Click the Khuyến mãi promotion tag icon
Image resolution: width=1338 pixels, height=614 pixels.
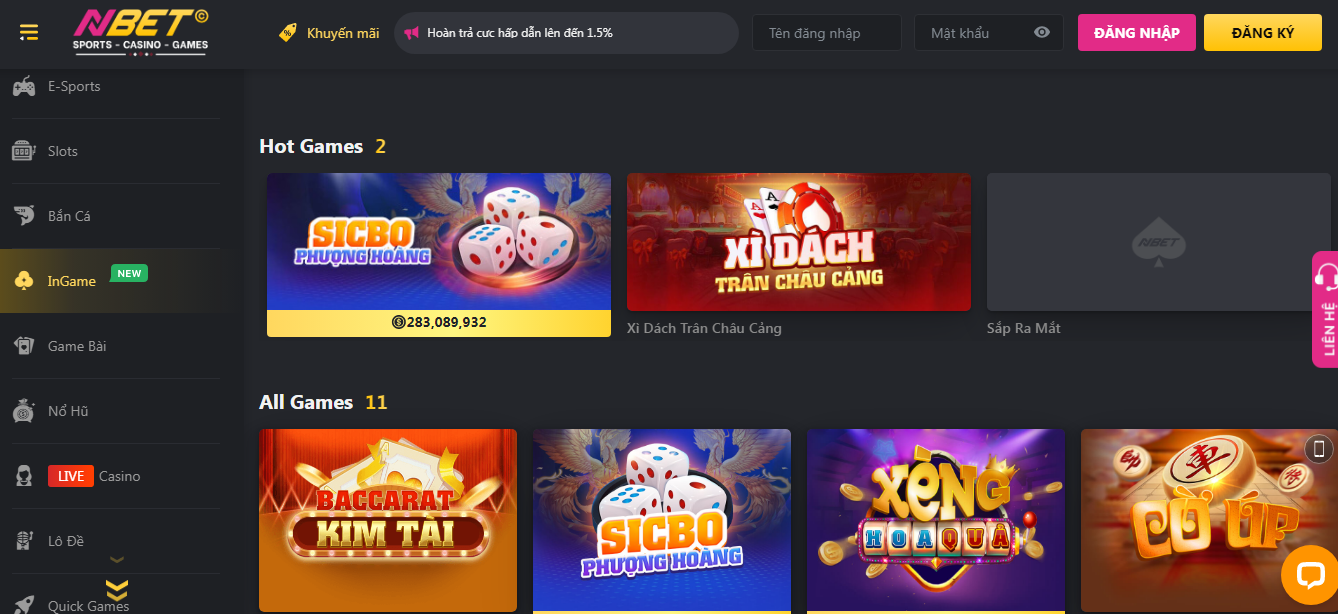pyautogui.click(x=289, y=33)
